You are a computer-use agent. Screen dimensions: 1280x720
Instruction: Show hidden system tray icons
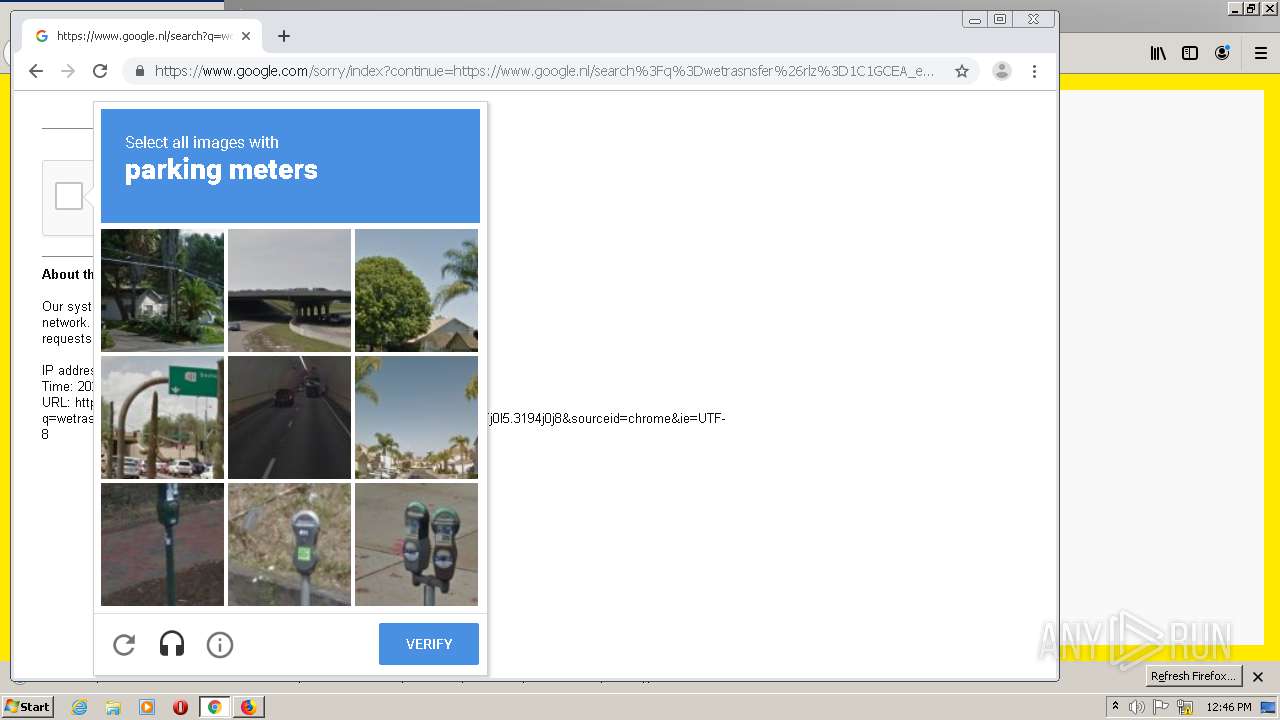(x=1115, y=707)
